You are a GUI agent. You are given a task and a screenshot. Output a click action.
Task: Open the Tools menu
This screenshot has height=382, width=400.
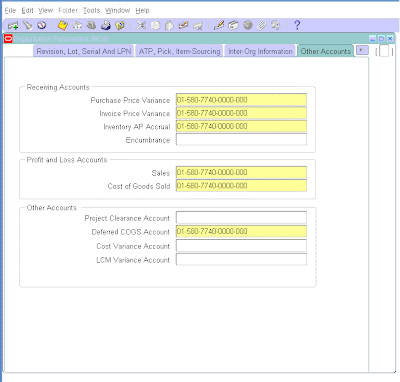click(x=91, y=11)
